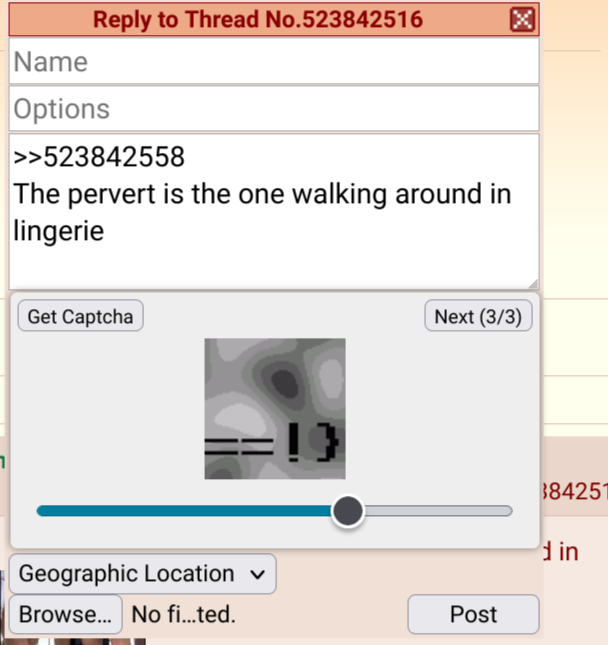Open the Geographic Location dropdown

tap(142, 573)
